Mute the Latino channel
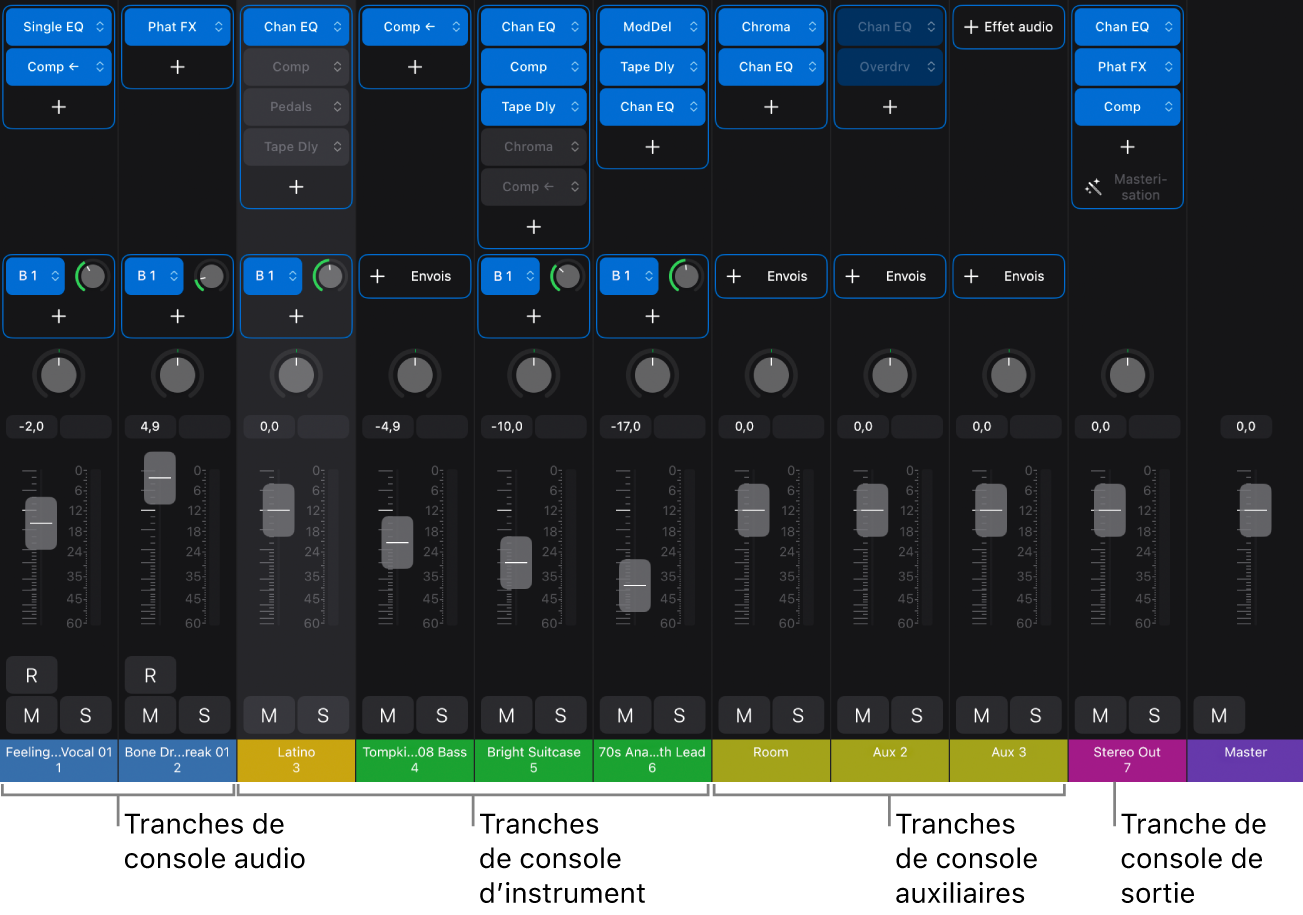The width and height of the screenshot is (1303, 915). [268, 715]
